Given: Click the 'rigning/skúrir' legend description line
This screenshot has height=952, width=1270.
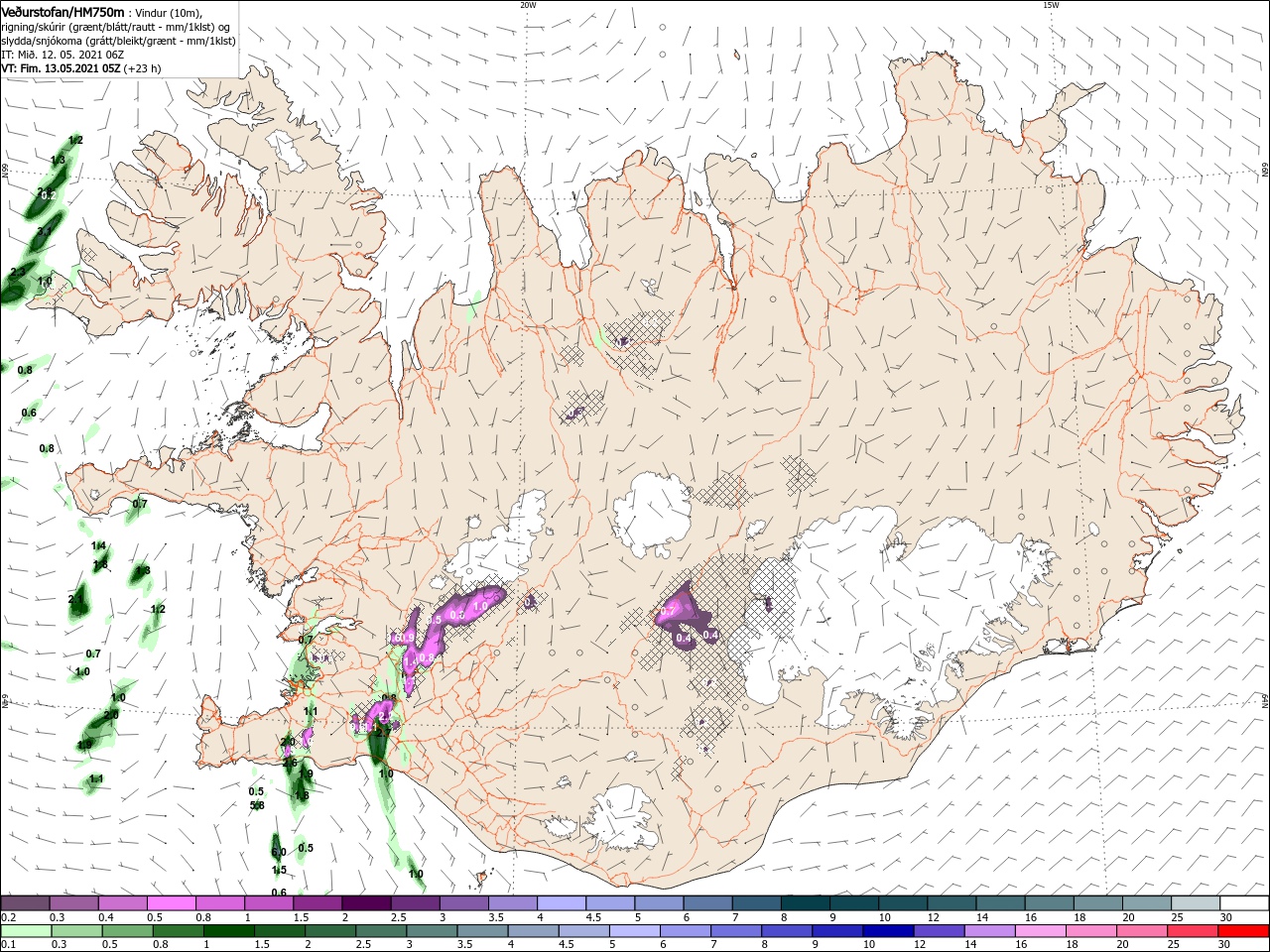Looking at the screenshot, I should 116,26.
